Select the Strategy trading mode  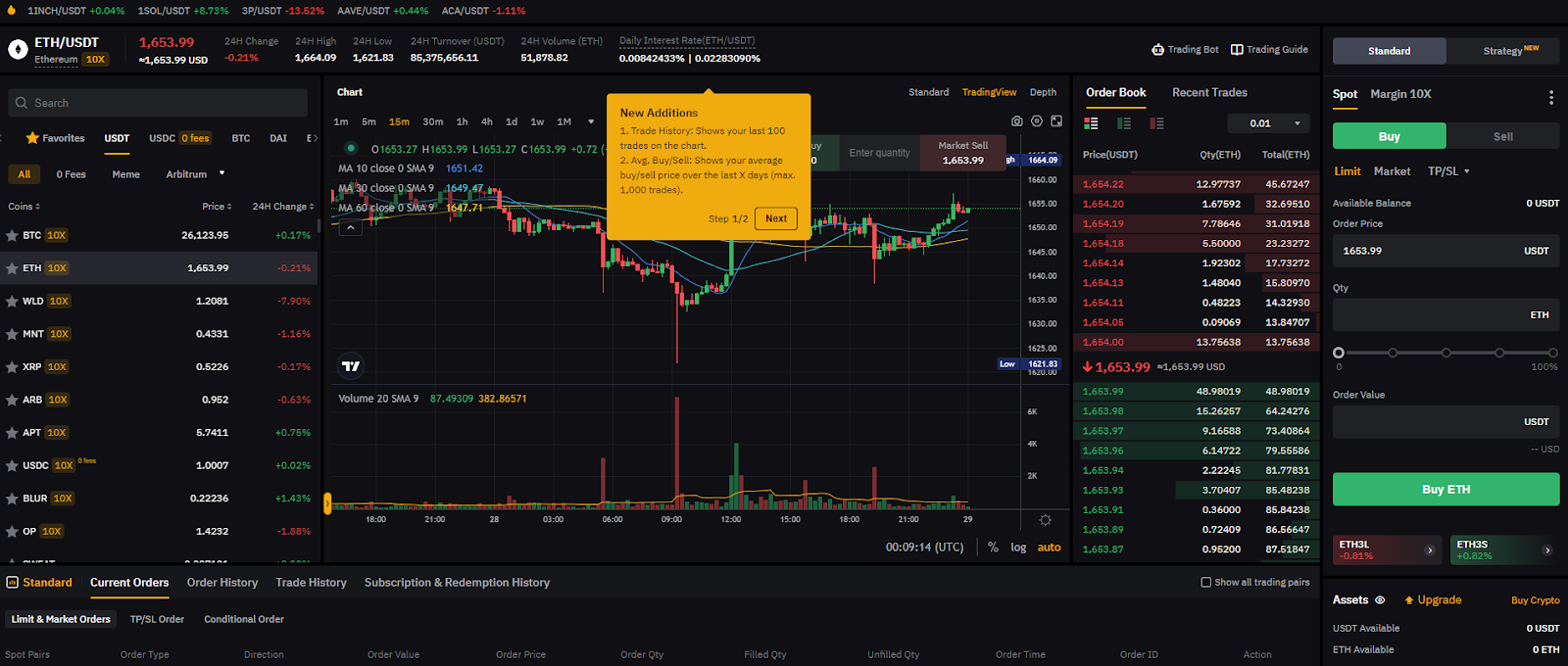[1503, 51]
